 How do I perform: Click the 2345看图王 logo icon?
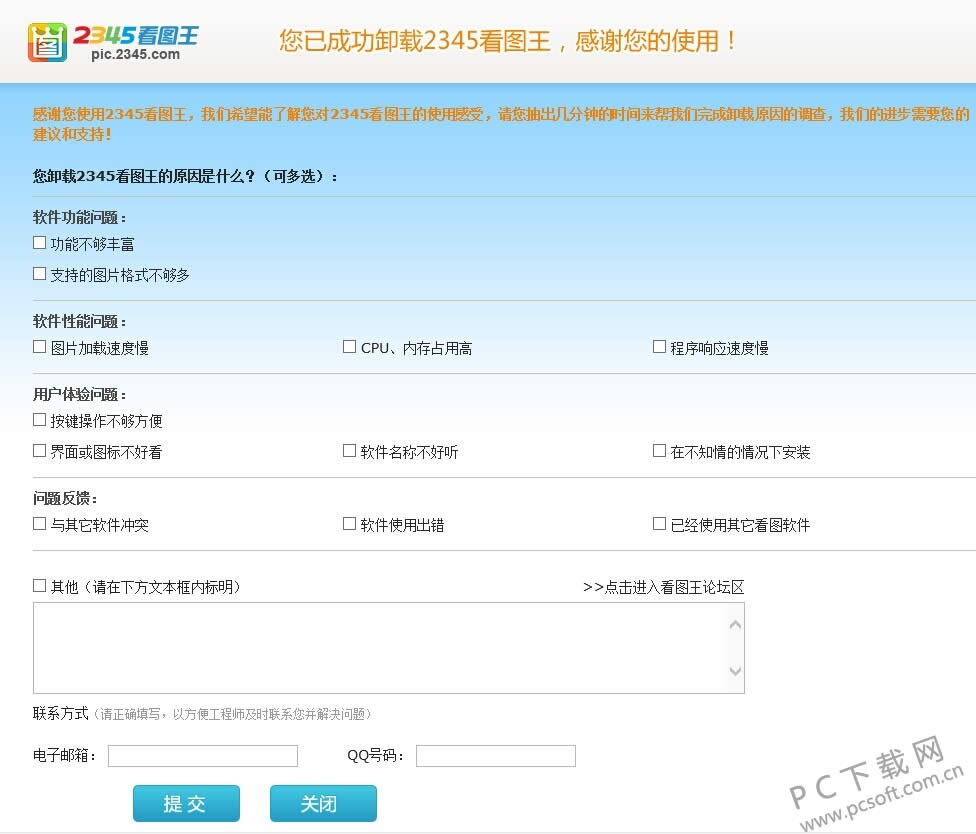[x=47, y=42]
